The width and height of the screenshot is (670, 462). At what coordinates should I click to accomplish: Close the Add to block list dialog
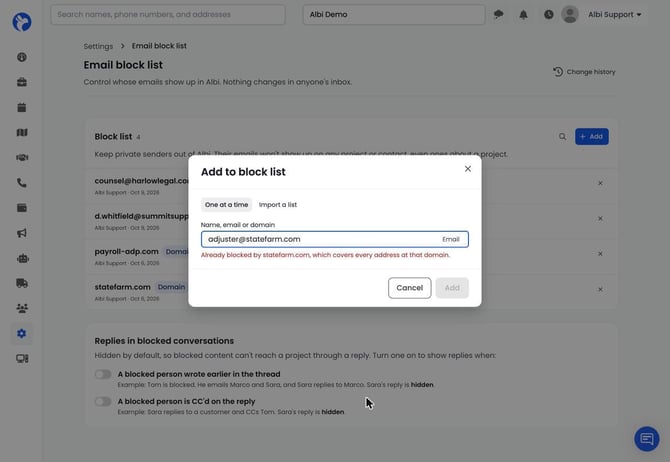(x=468, y=169)
